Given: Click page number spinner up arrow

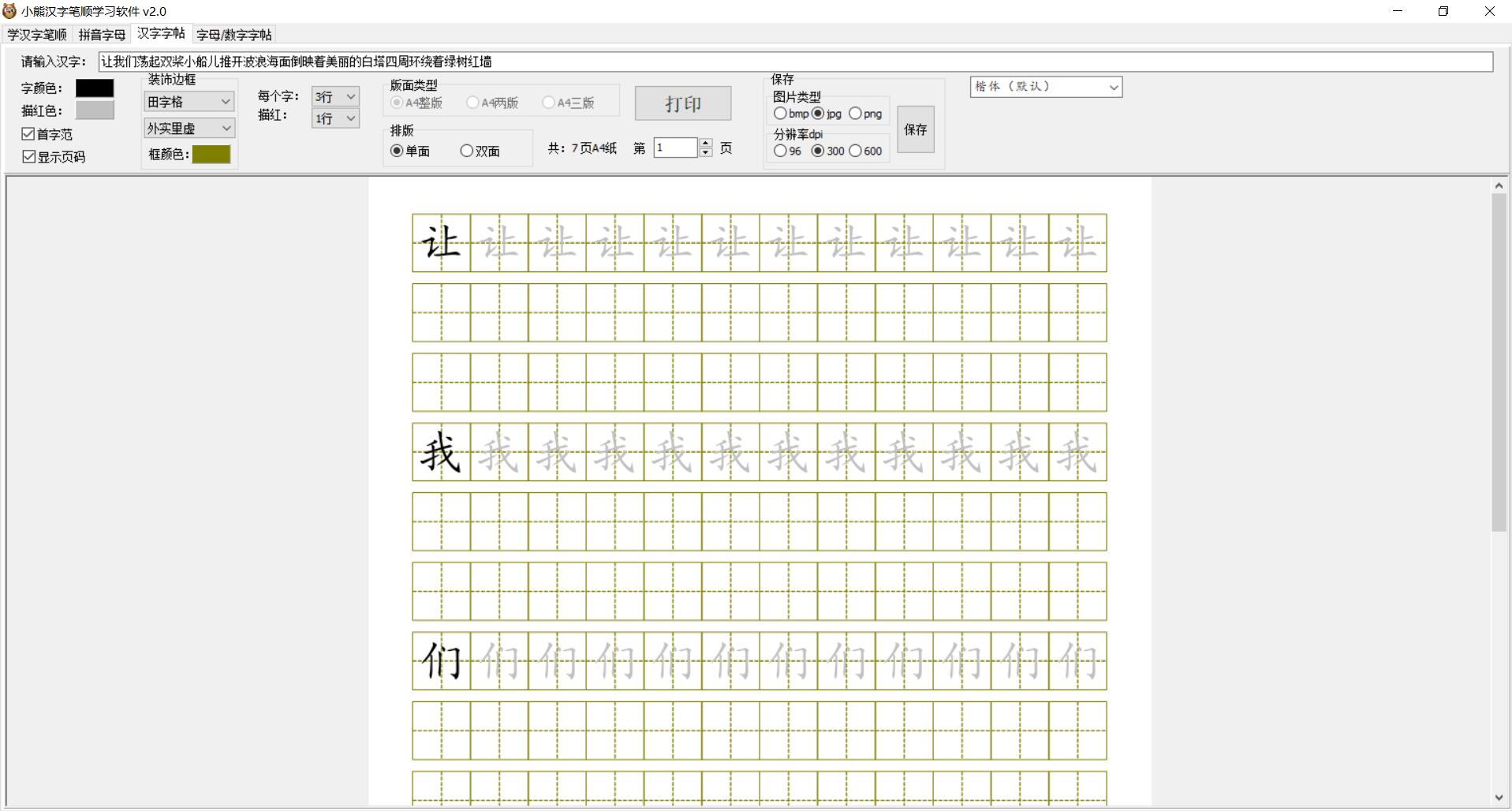Looking at the screenshot, I should click(x=705, y=144).
